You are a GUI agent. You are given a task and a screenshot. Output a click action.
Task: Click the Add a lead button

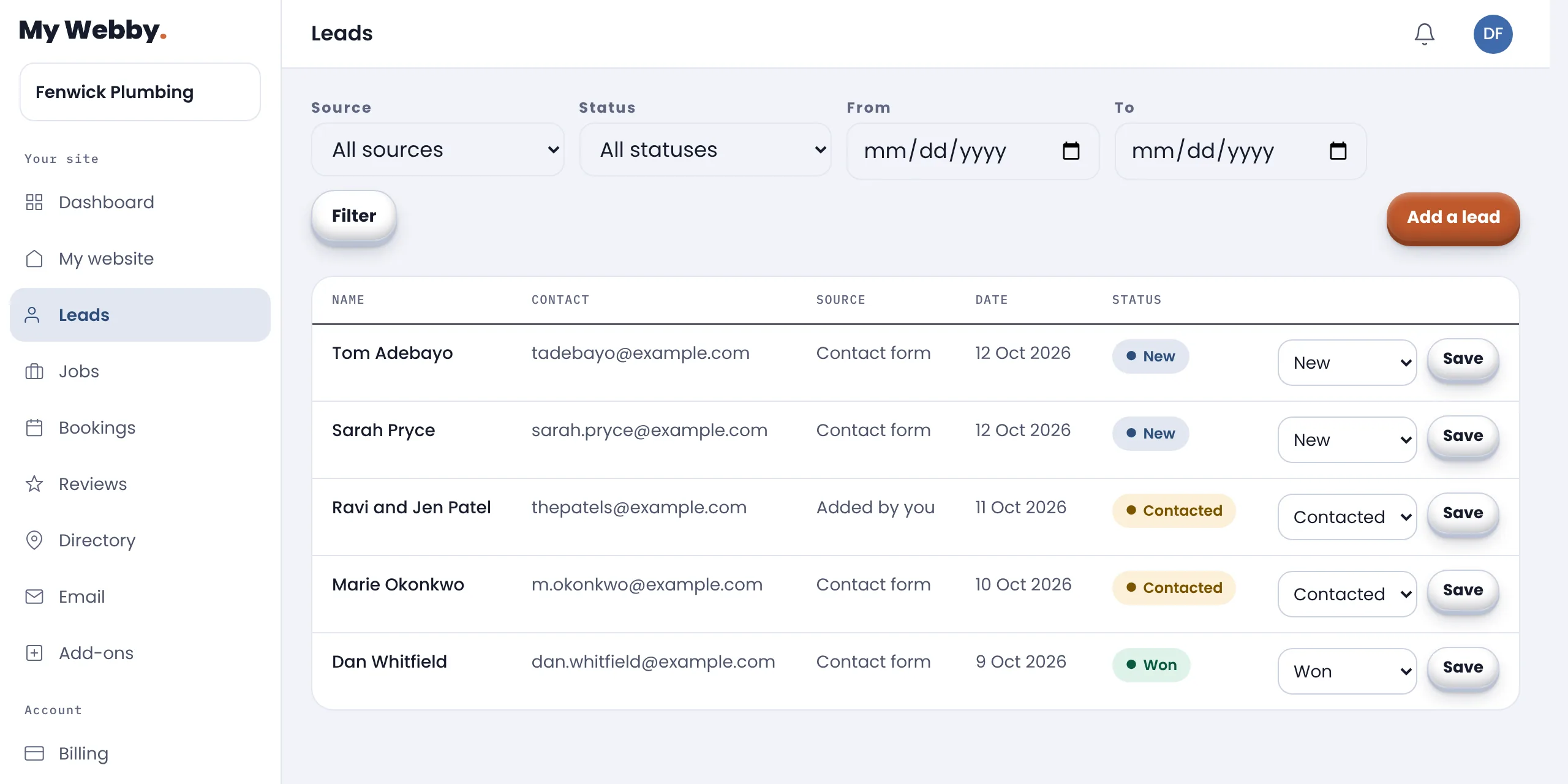click(1453, 217)
